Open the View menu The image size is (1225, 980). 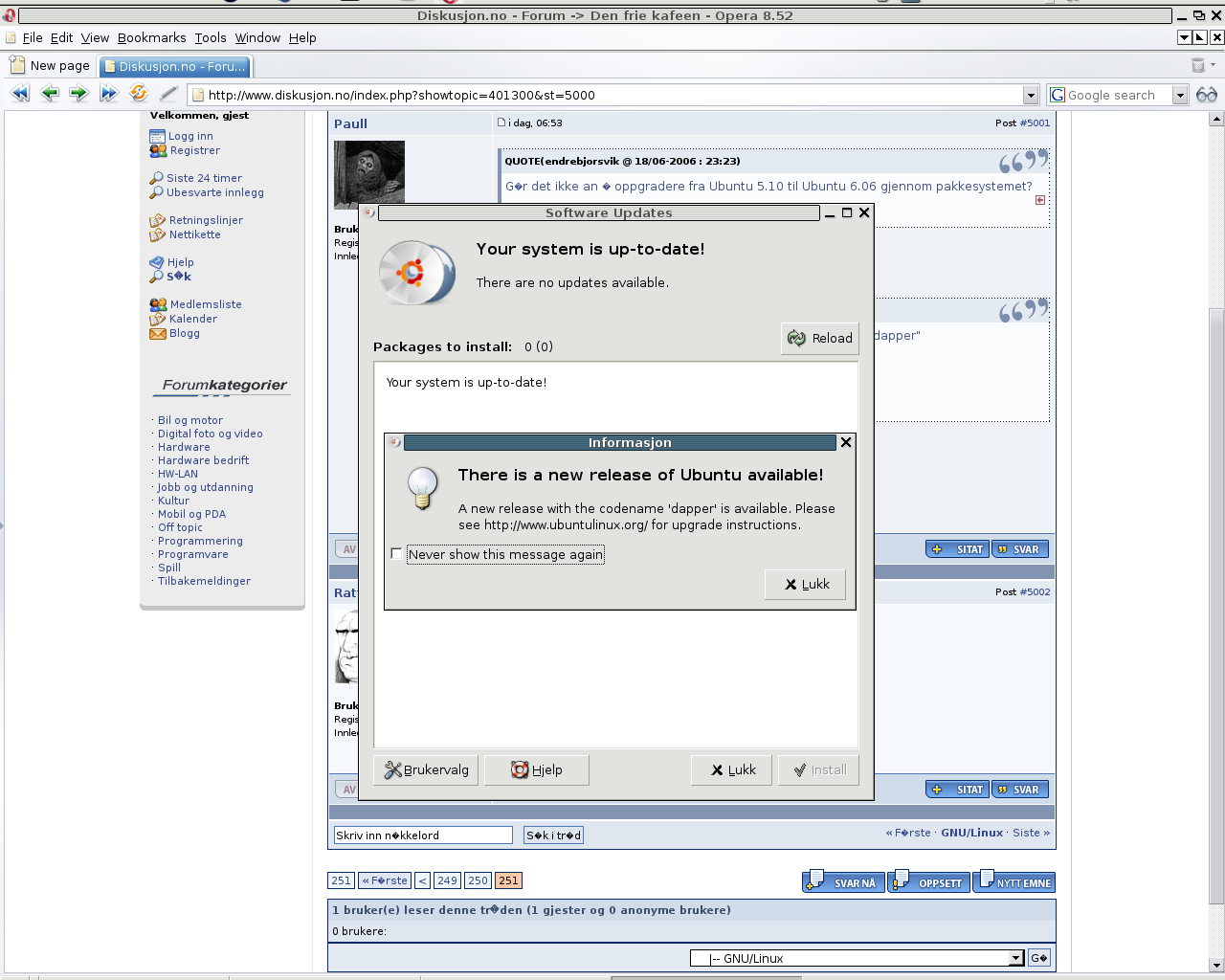pyautogui.click(x=95, y=37)
